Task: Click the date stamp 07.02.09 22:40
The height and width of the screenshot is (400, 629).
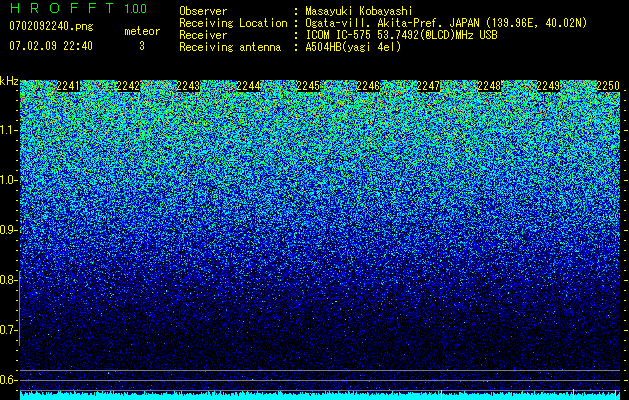Action: (x=51, y=46)
